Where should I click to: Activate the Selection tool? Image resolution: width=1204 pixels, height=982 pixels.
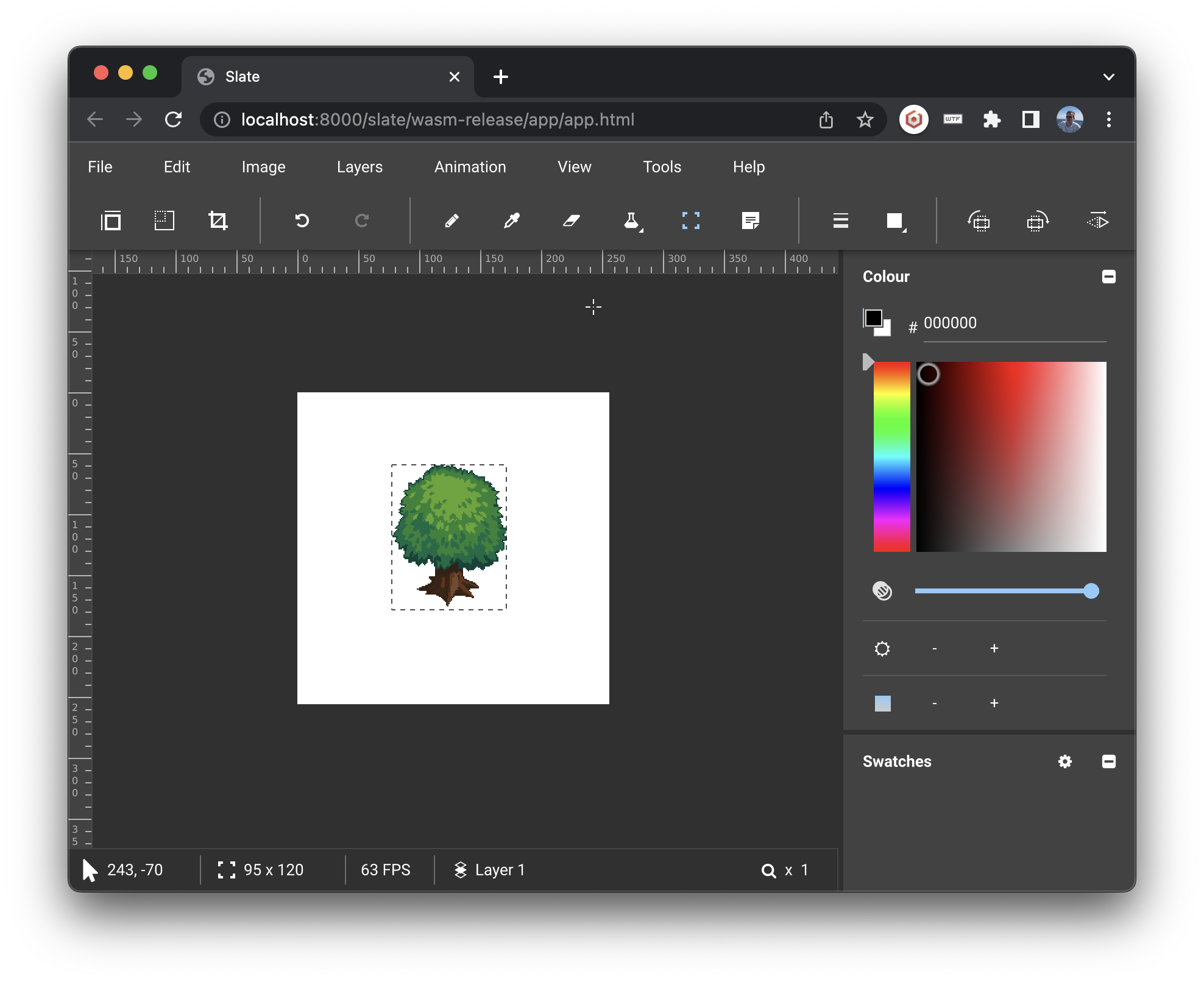[691, 221]
